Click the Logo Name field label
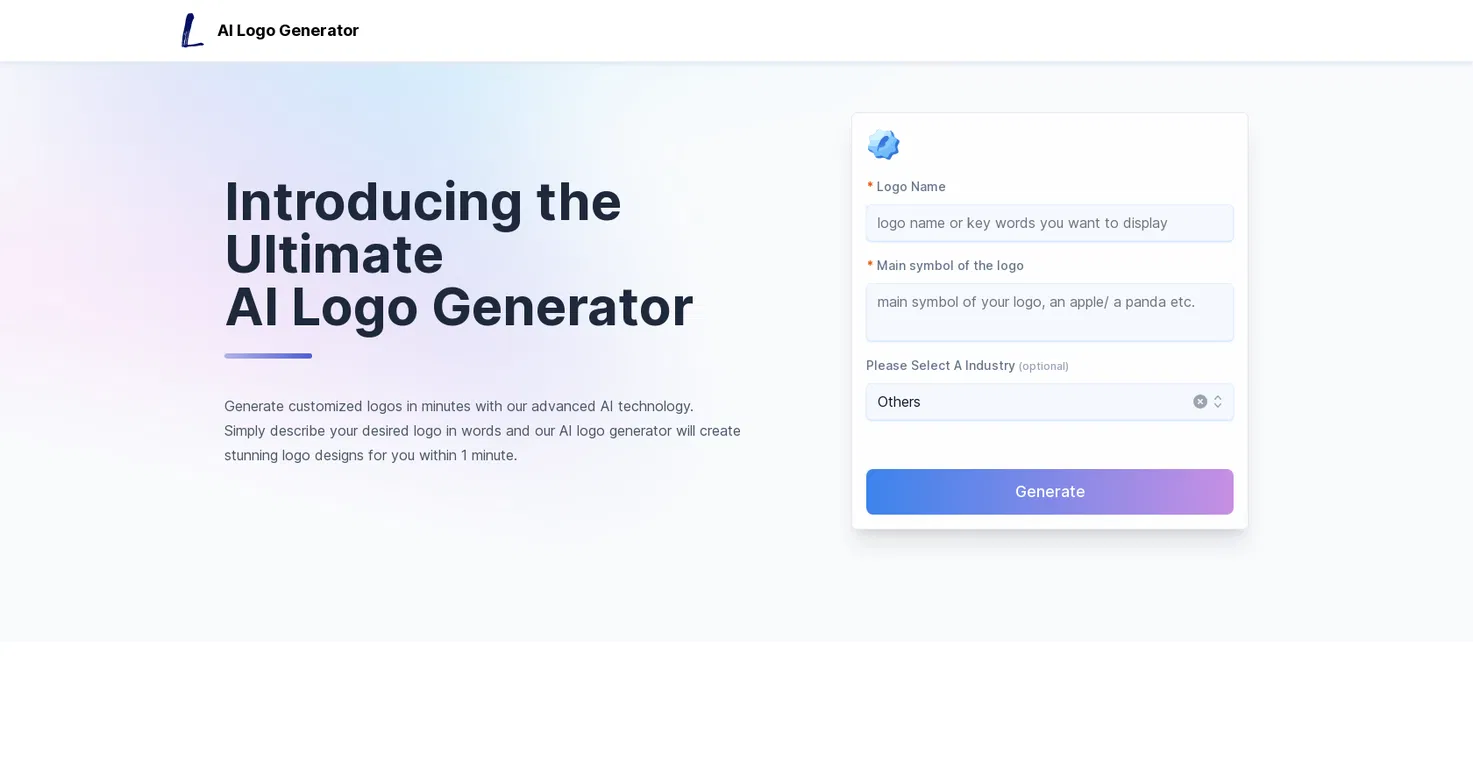This screenshot has height=768, width=1473. pos(911,187)
